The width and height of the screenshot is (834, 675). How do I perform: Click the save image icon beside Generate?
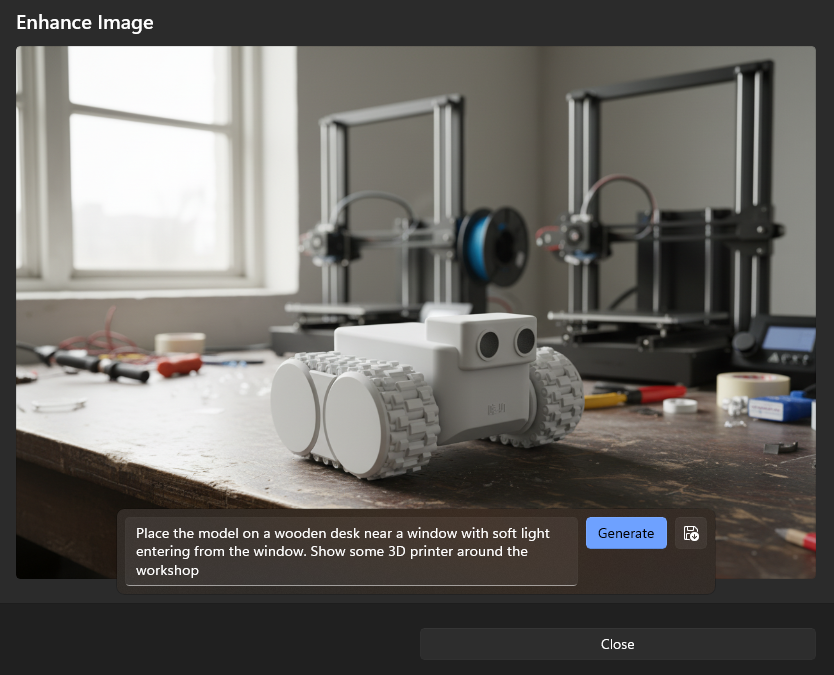[x=691, y=534]
